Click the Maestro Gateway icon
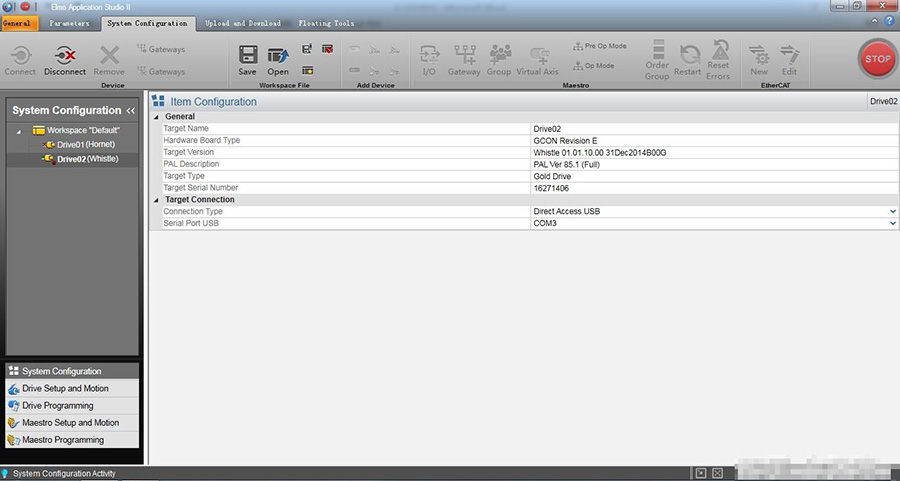Image resolution: width=900 pixels, height=481 pixels. [x=464, y=58]
